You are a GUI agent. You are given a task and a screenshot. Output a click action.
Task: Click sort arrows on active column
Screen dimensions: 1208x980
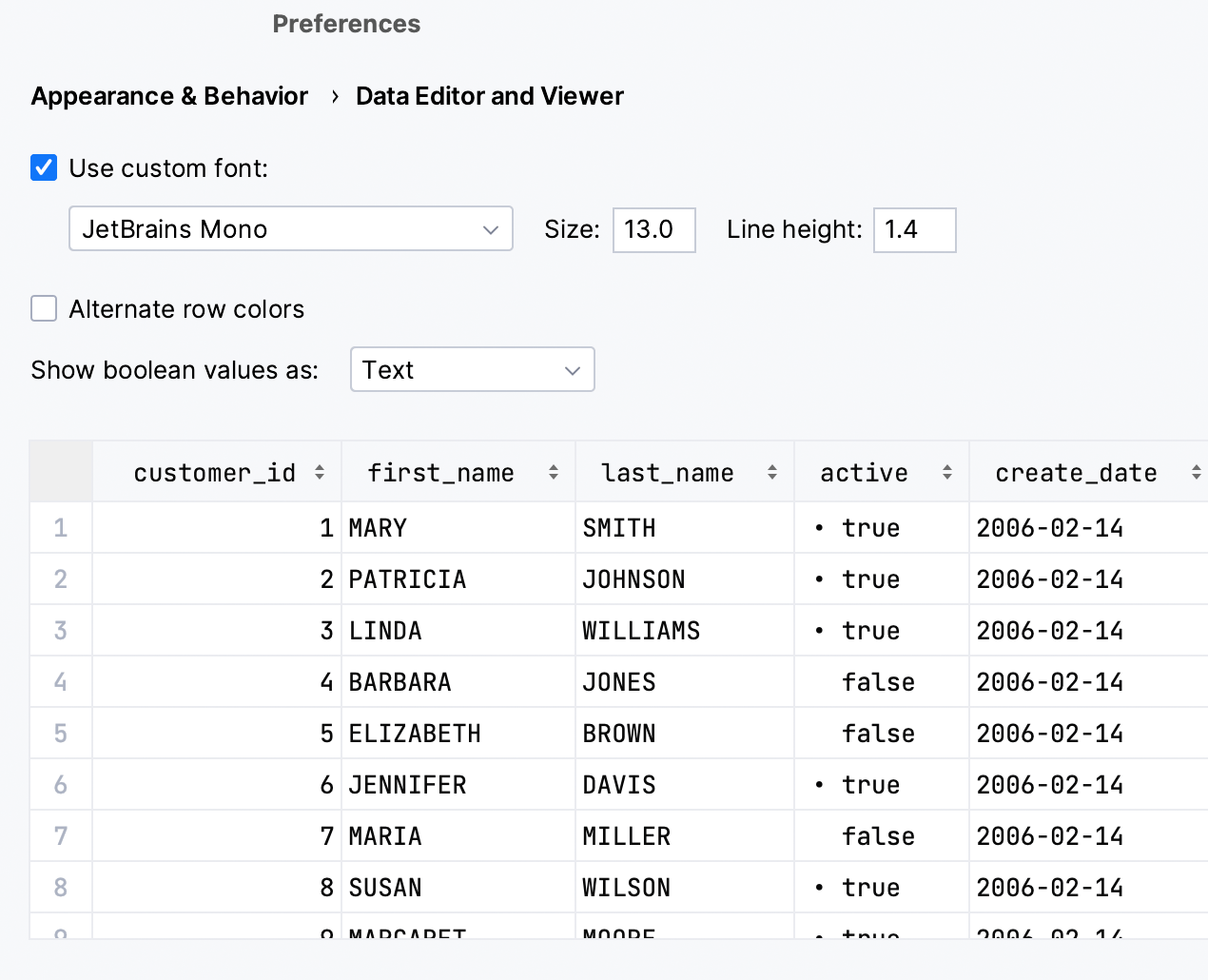(x=947, y=473)
